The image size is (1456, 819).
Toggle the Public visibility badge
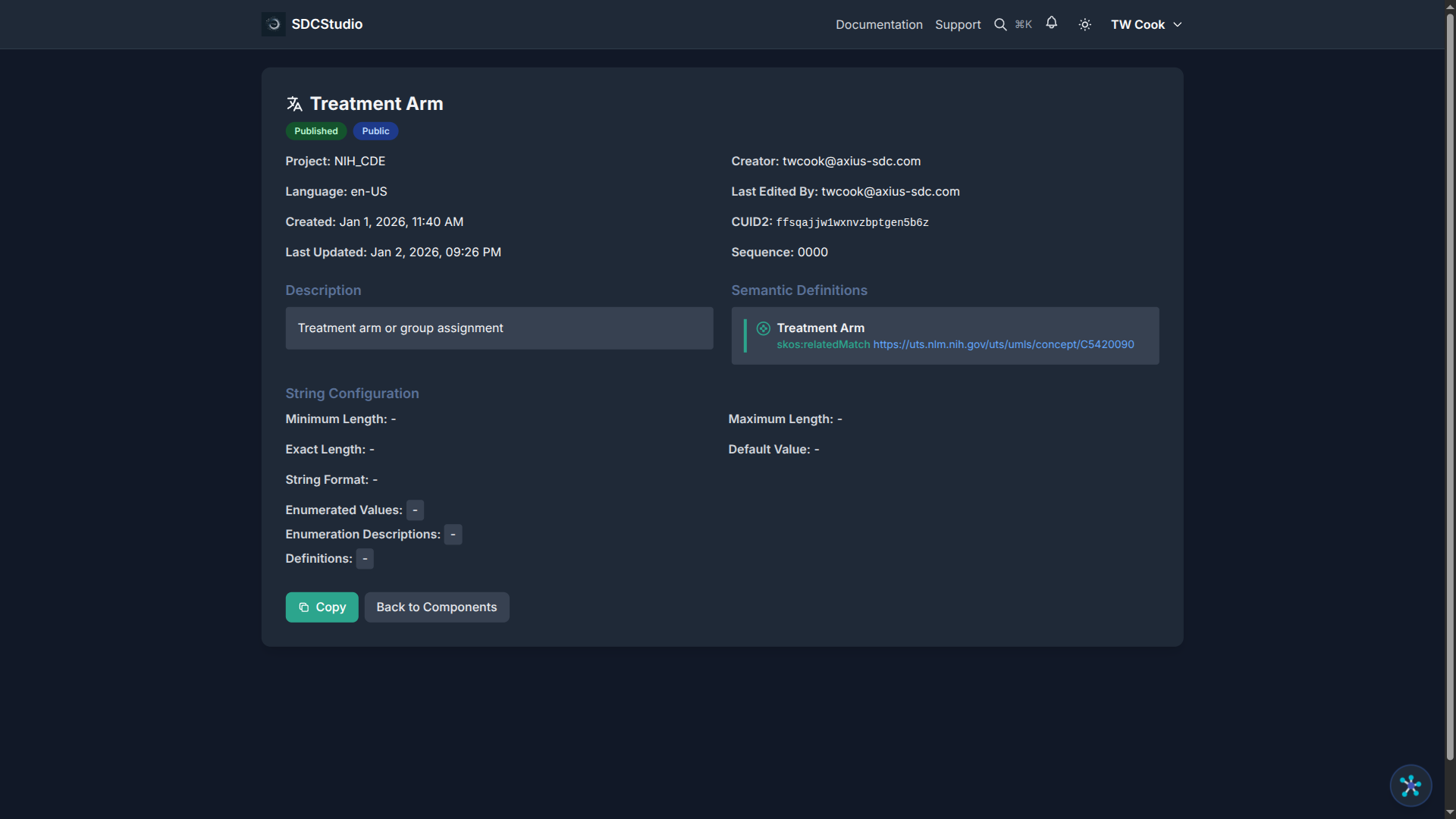375,130
